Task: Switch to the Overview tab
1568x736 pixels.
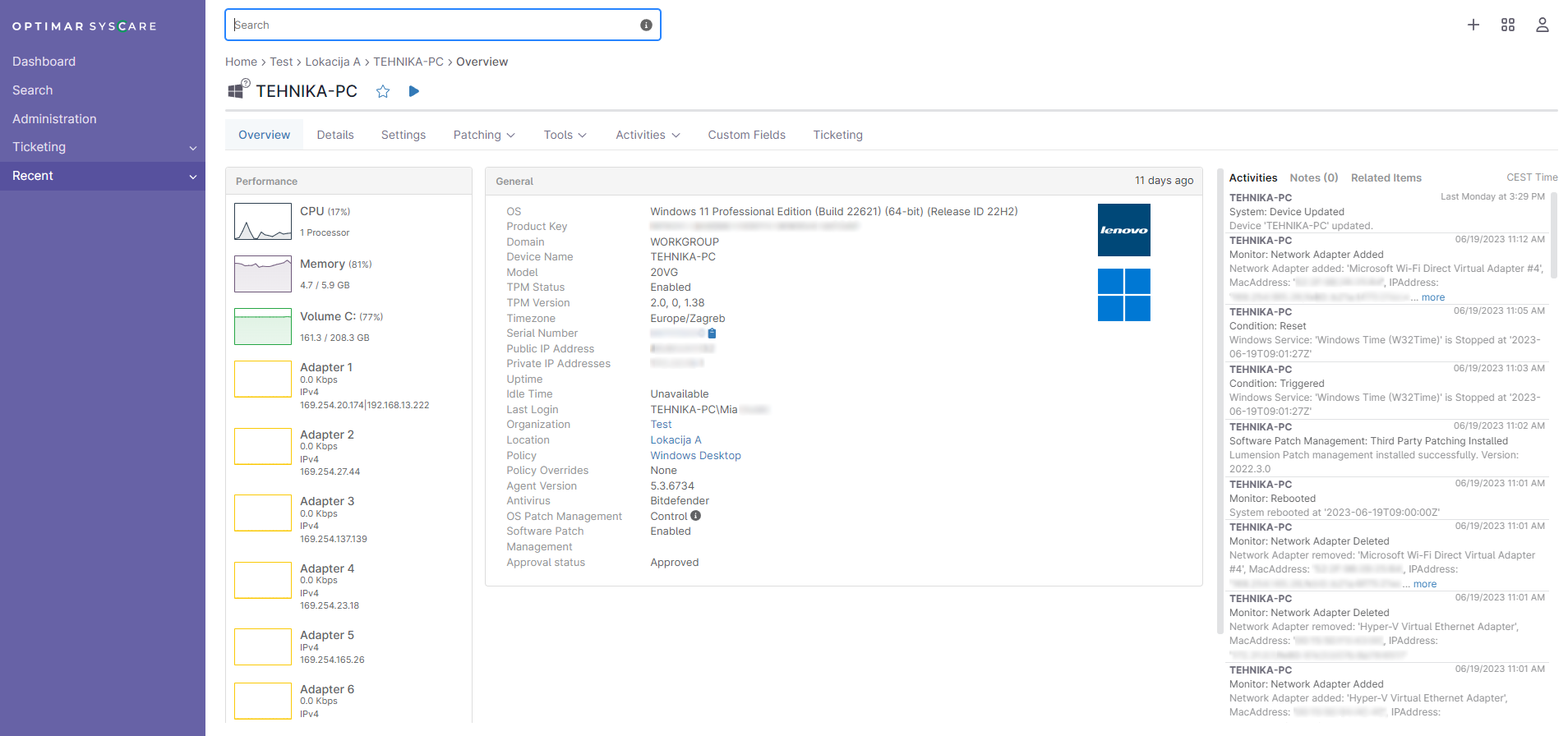Action: [x=264, y=135]
